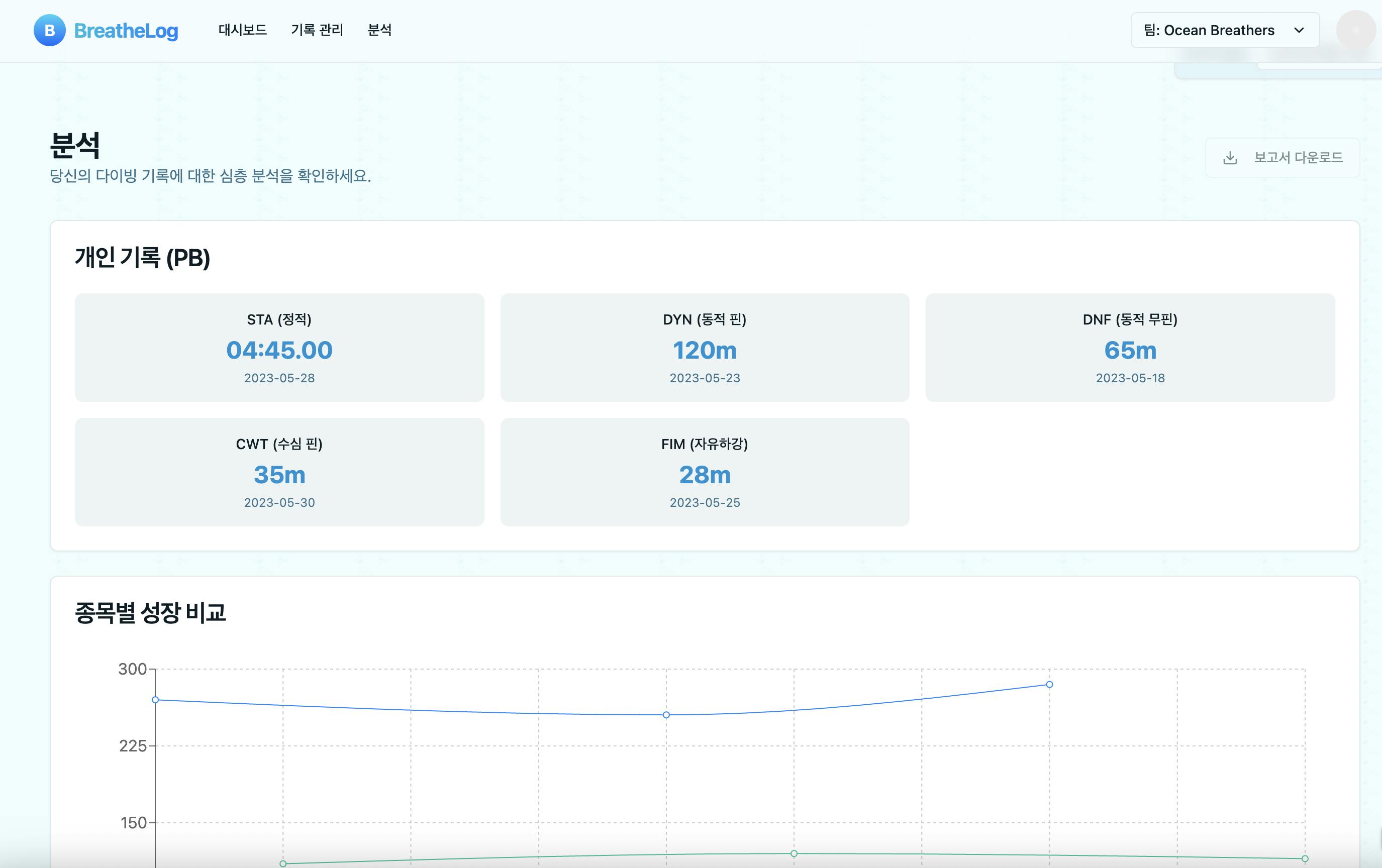
Task: Open the 기록 관리 nav item
Action: [x=318, y=30]
